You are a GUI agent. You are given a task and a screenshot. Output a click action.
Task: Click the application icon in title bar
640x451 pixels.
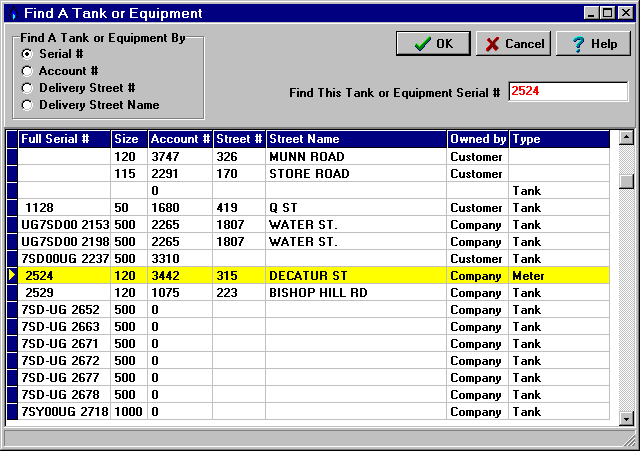[13, 14]
